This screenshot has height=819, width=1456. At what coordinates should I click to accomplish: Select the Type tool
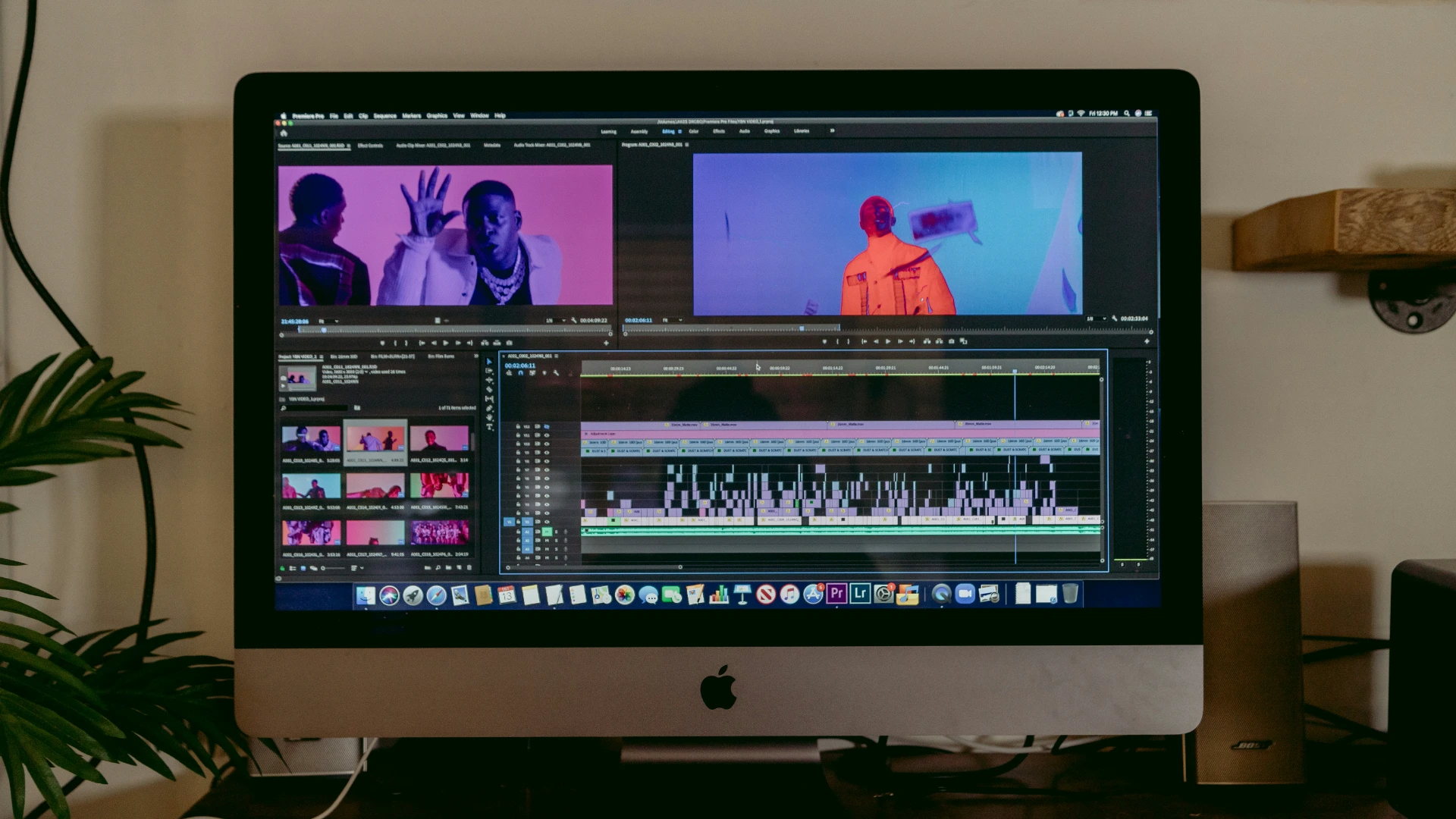pyautogui.click(x=489, y=427)
